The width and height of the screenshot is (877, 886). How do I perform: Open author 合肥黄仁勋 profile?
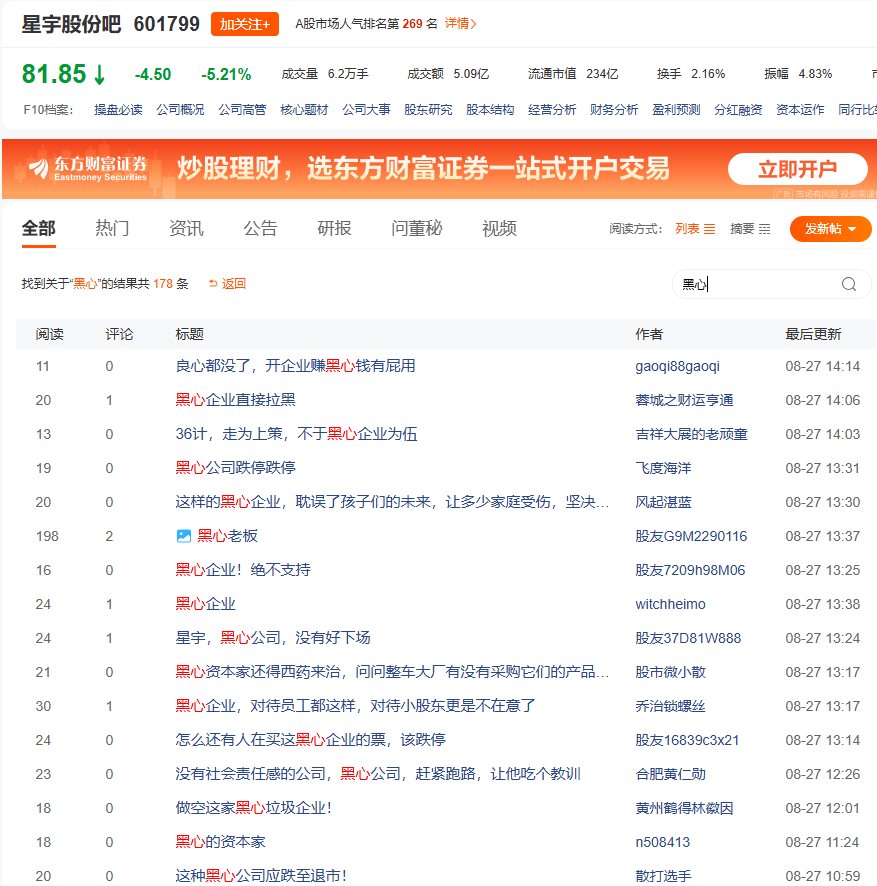coord(671,774)
